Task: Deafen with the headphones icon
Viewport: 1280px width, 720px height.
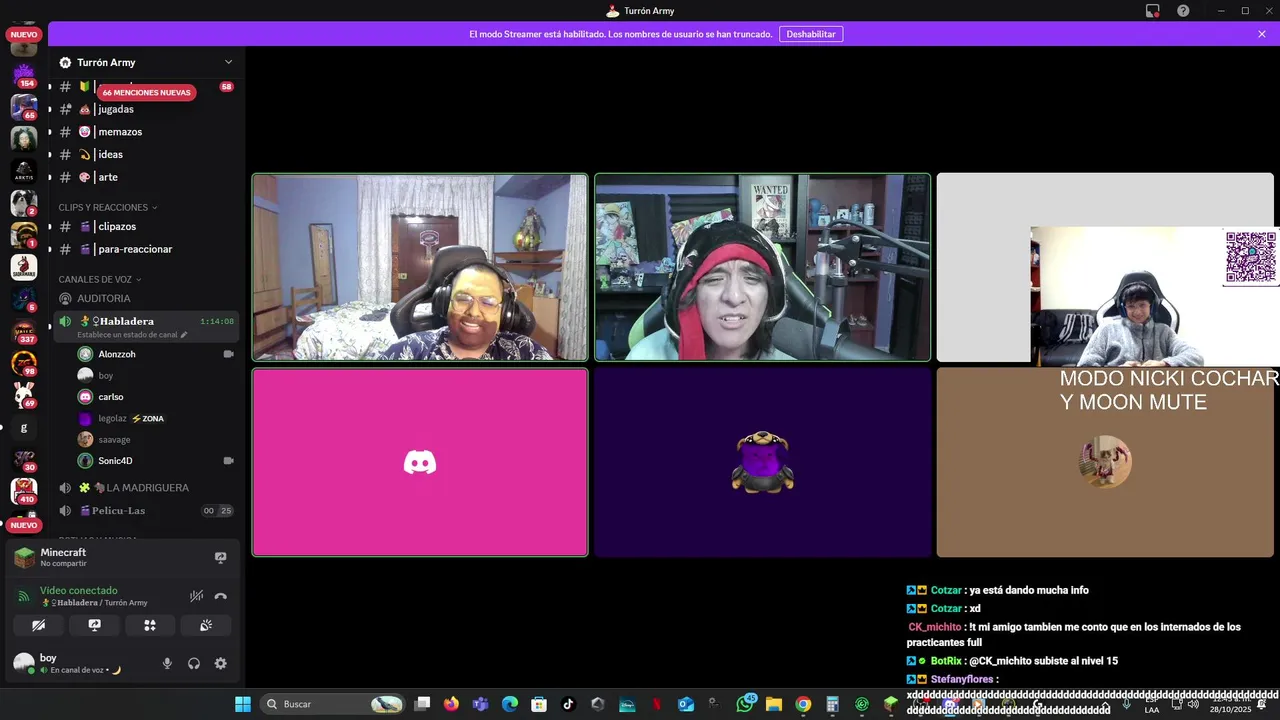Action: [x=194, y=663]
